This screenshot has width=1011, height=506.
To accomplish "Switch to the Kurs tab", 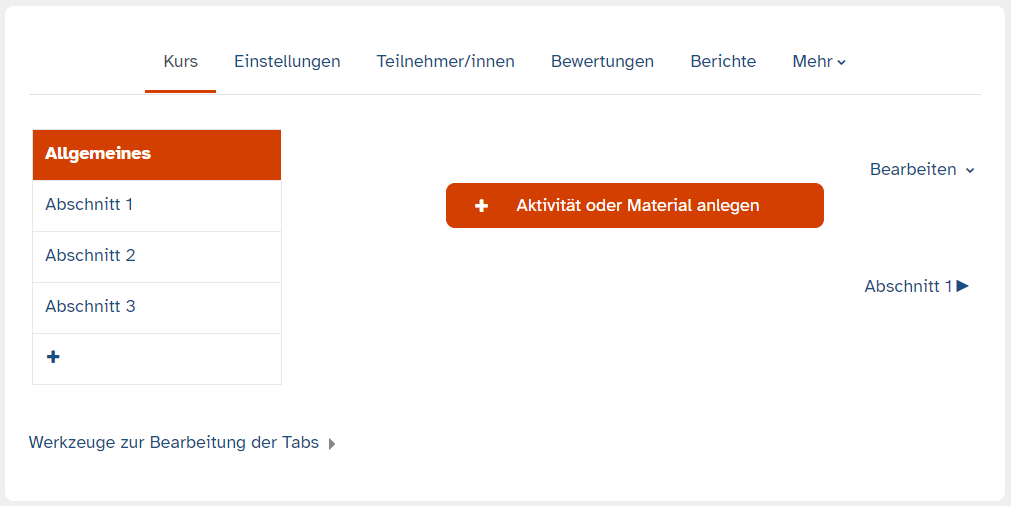I will click(180, 62).
